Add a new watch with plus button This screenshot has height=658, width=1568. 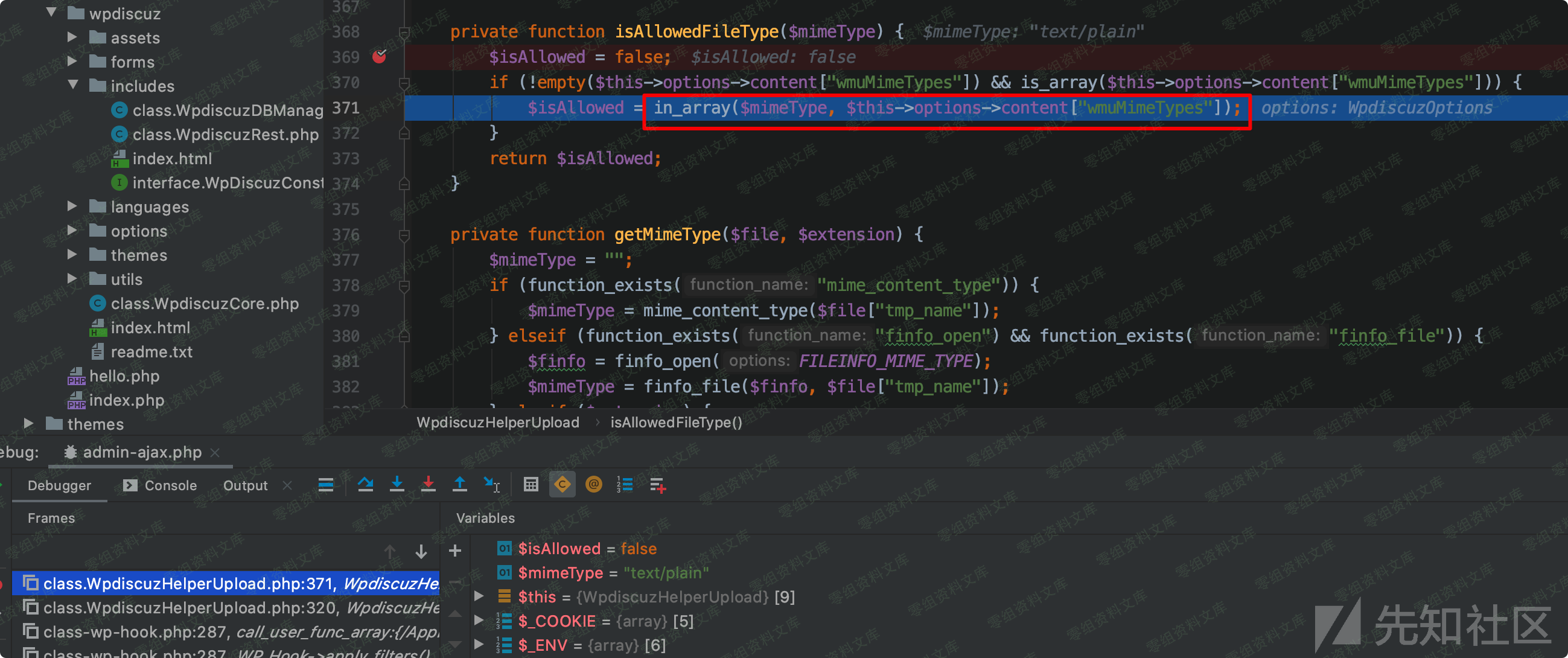pos(454,551)
